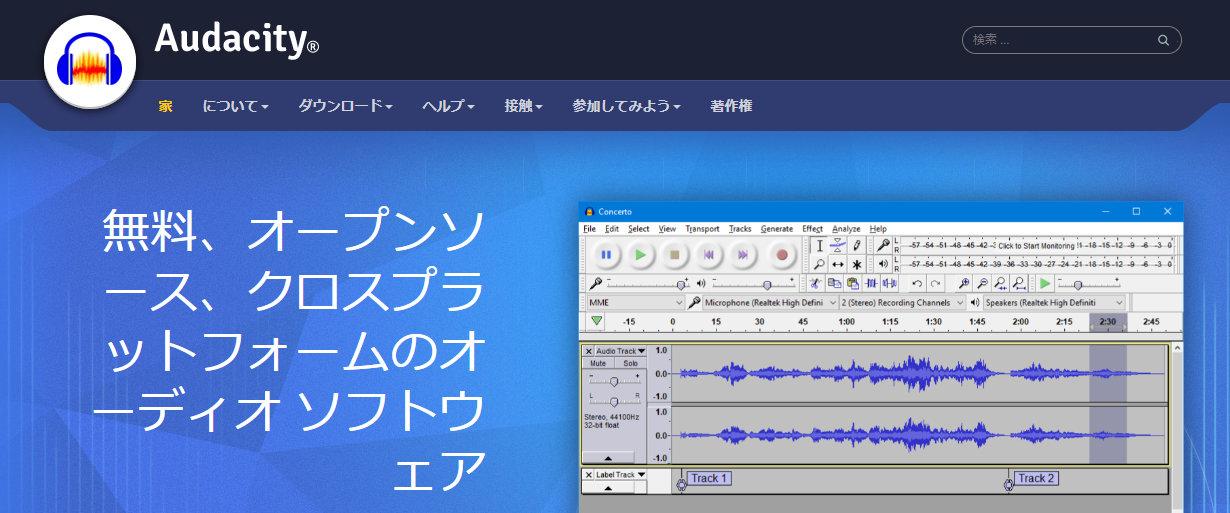
Task: Expand the ヘルプ navigation menu
Action: [x=448, y=105]
